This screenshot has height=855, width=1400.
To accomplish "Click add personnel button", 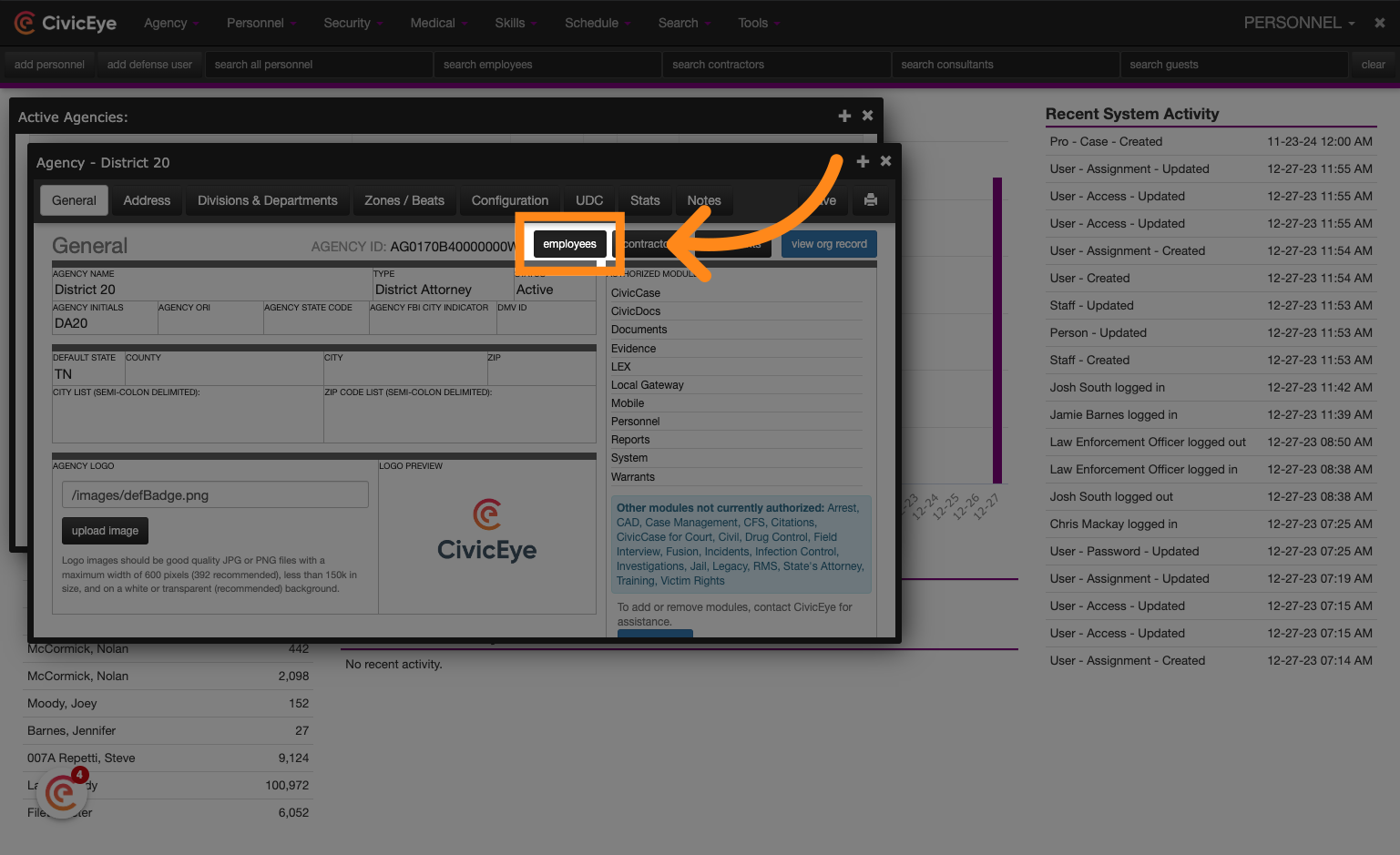I will coord(49,65).
